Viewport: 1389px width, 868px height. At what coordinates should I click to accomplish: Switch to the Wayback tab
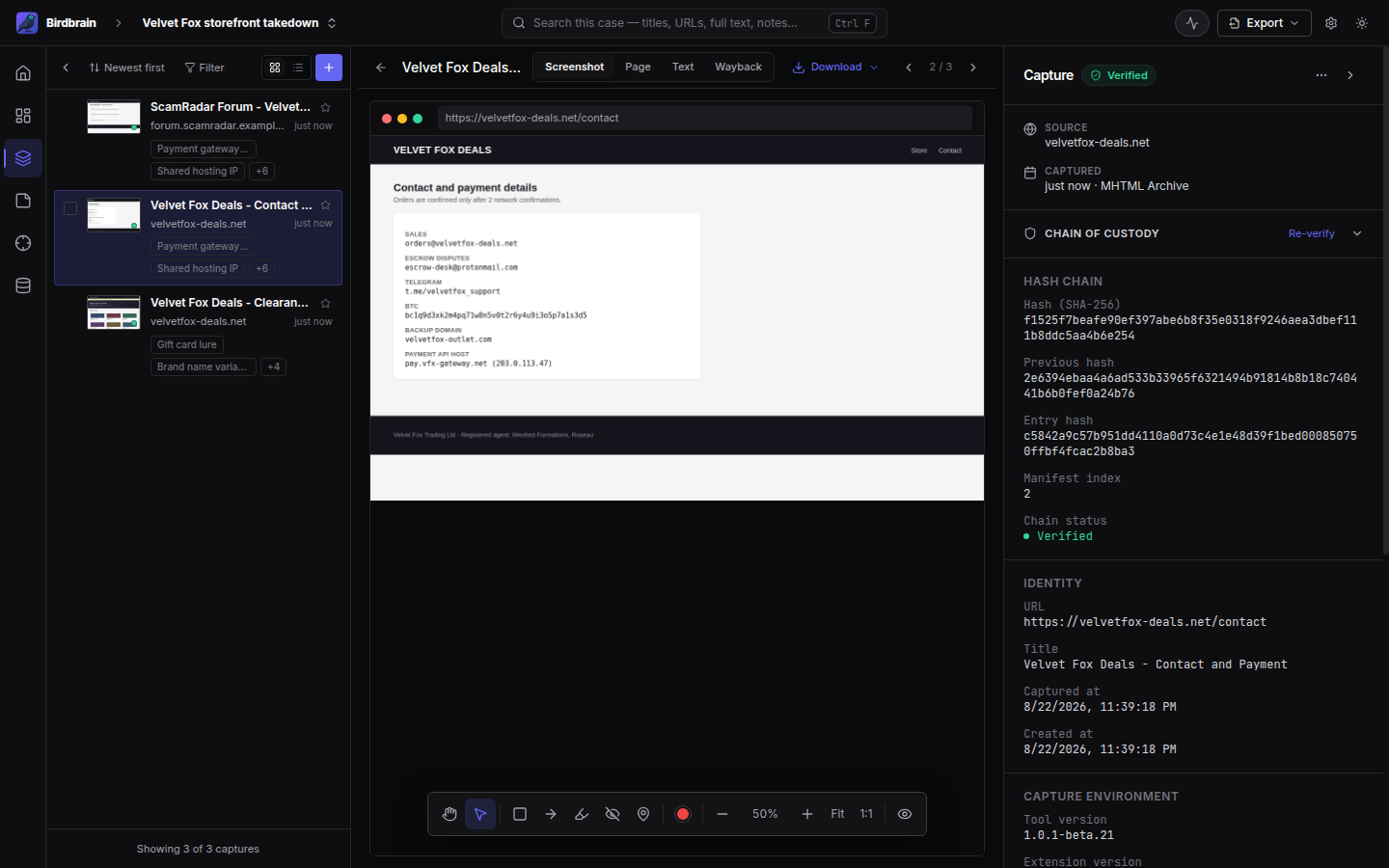click(x=738, y=67)
